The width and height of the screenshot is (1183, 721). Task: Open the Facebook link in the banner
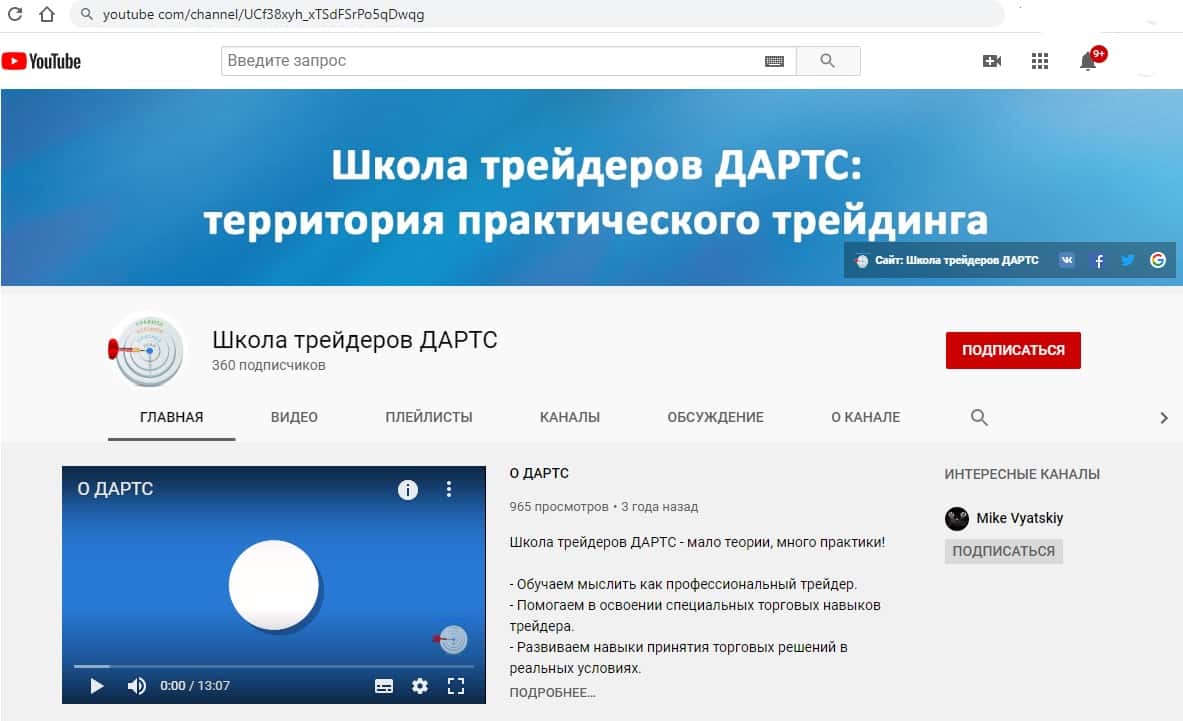pos(1098,261)
